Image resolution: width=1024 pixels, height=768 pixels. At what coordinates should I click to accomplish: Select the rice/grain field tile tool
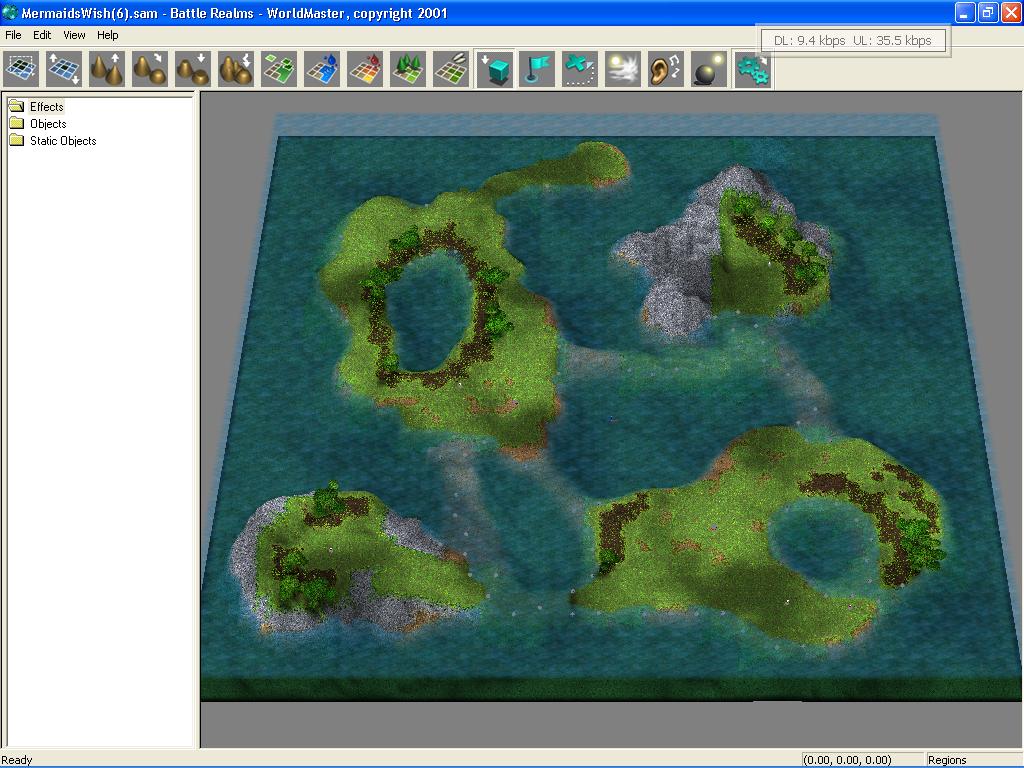(x=451, y=69)
